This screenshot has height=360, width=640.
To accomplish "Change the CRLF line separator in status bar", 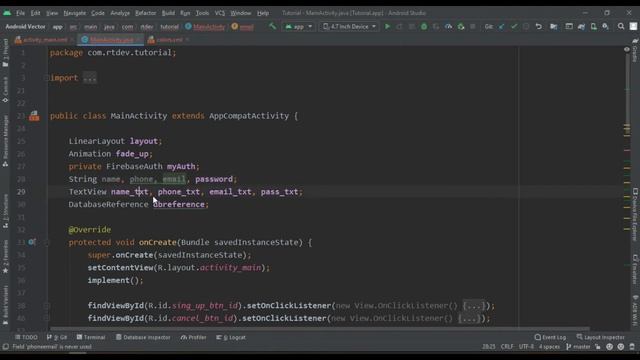I will (507, 347).
